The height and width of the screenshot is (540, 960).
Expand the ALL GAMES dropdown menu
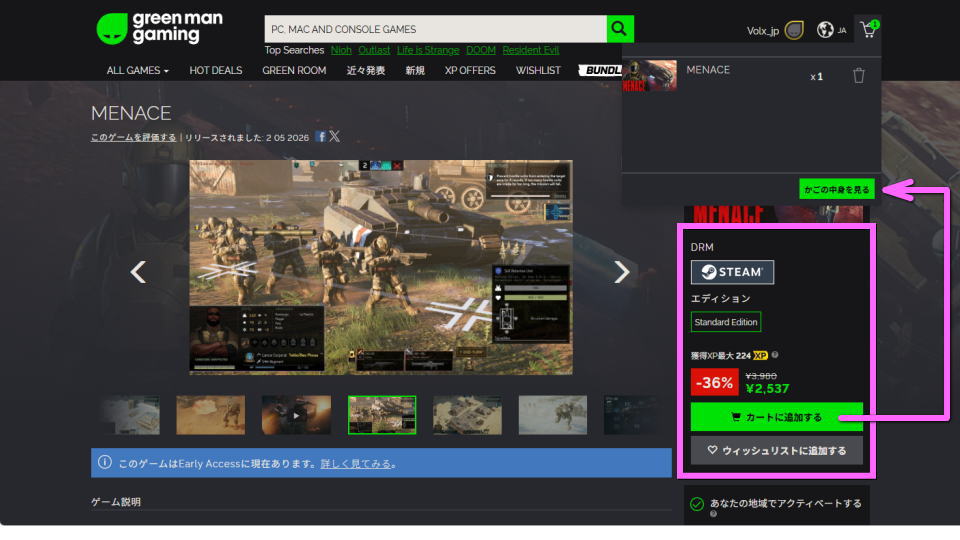tap(137, 71)
